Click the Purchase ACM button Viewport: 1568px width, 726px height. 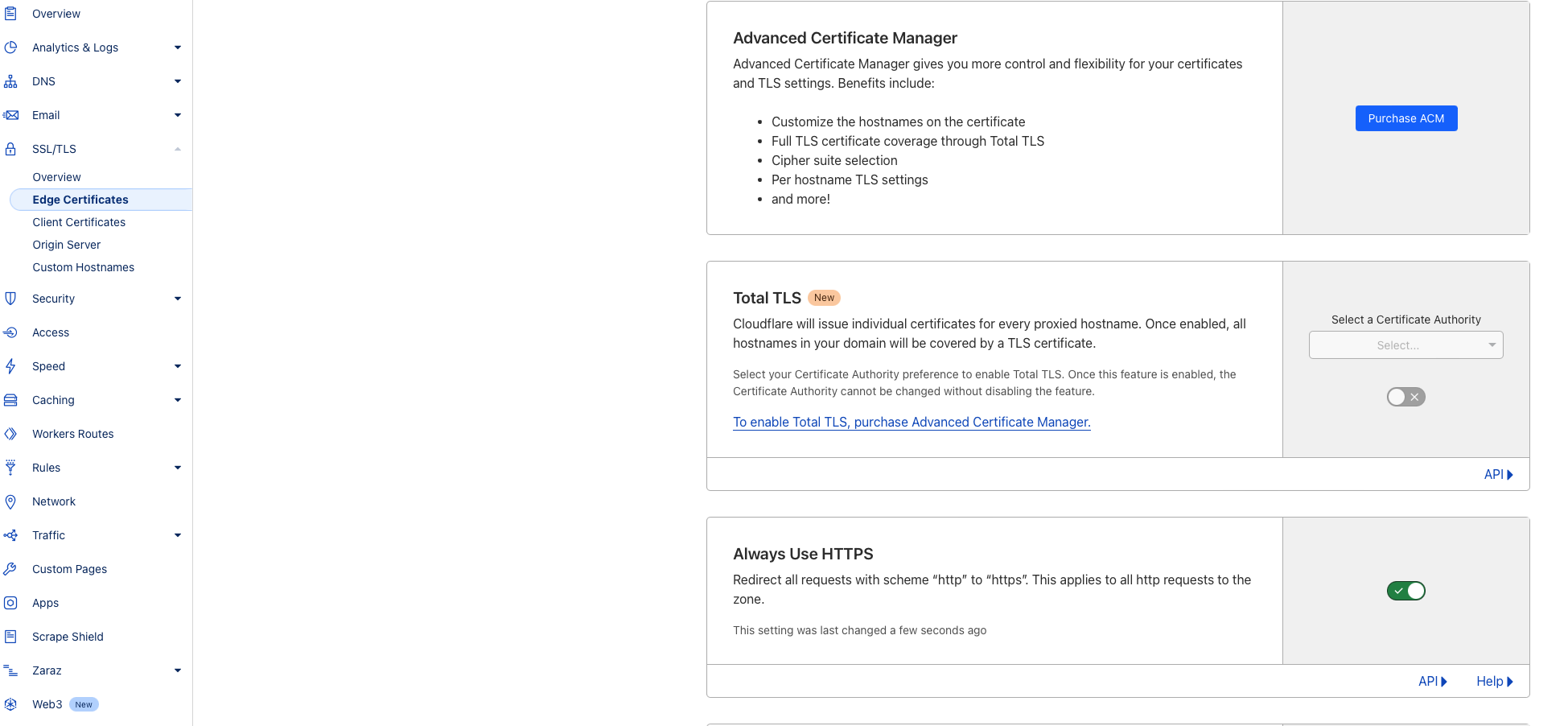click(1405, 118)
